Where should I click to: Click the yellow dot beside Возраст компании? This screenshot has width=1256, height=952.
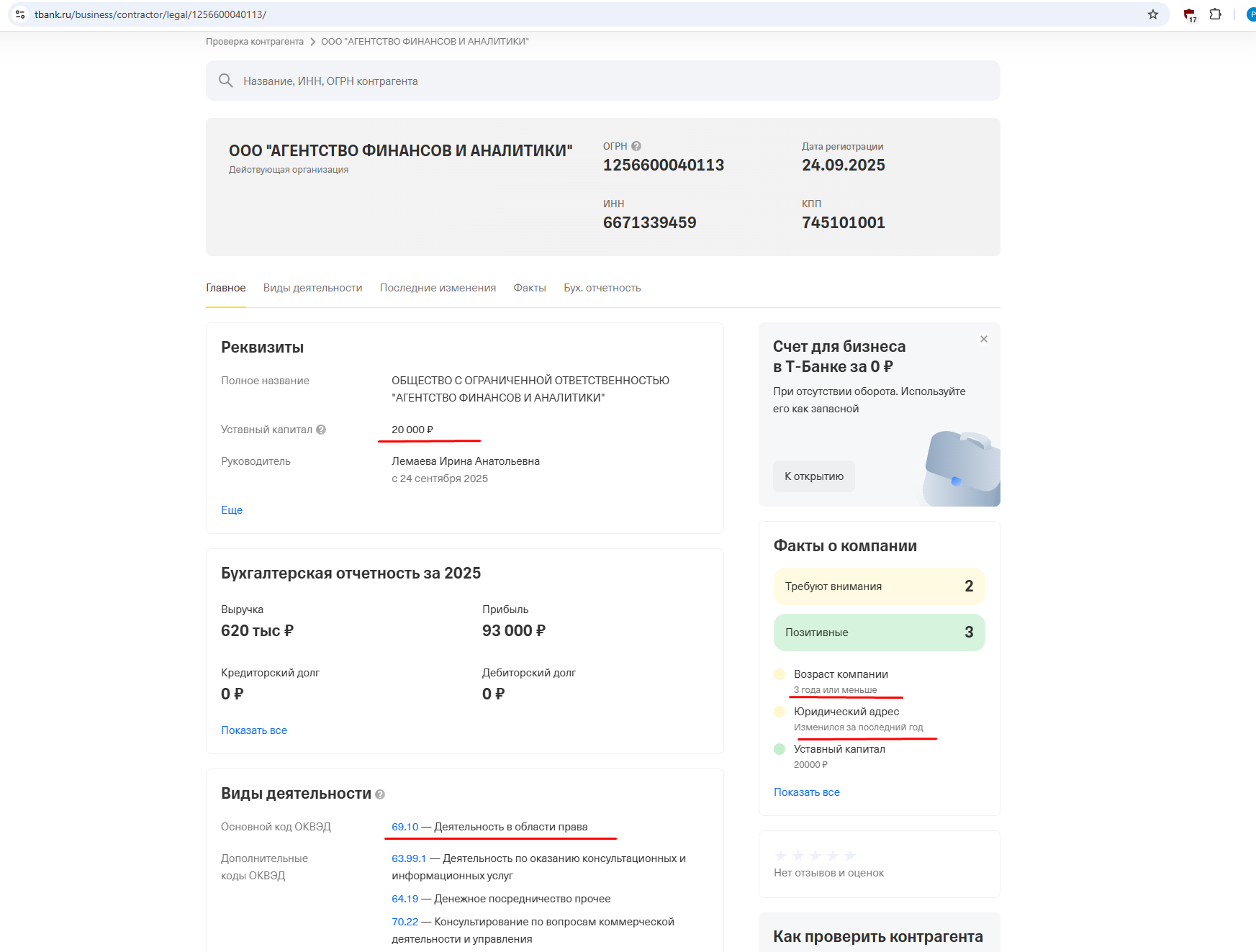pos(780,674)
